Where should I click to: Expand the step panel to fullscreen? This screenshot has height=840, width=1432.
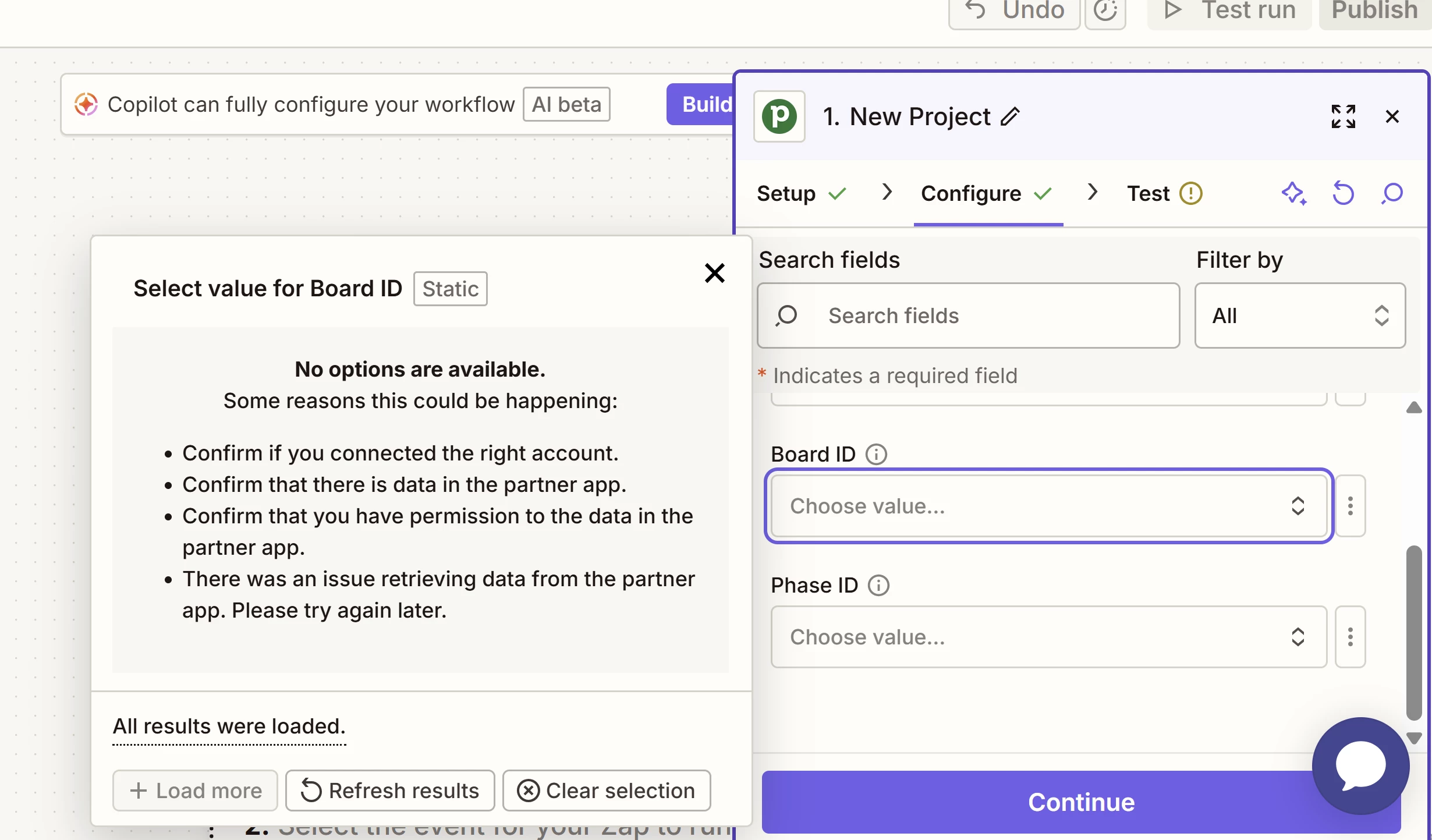point(1343,116)
